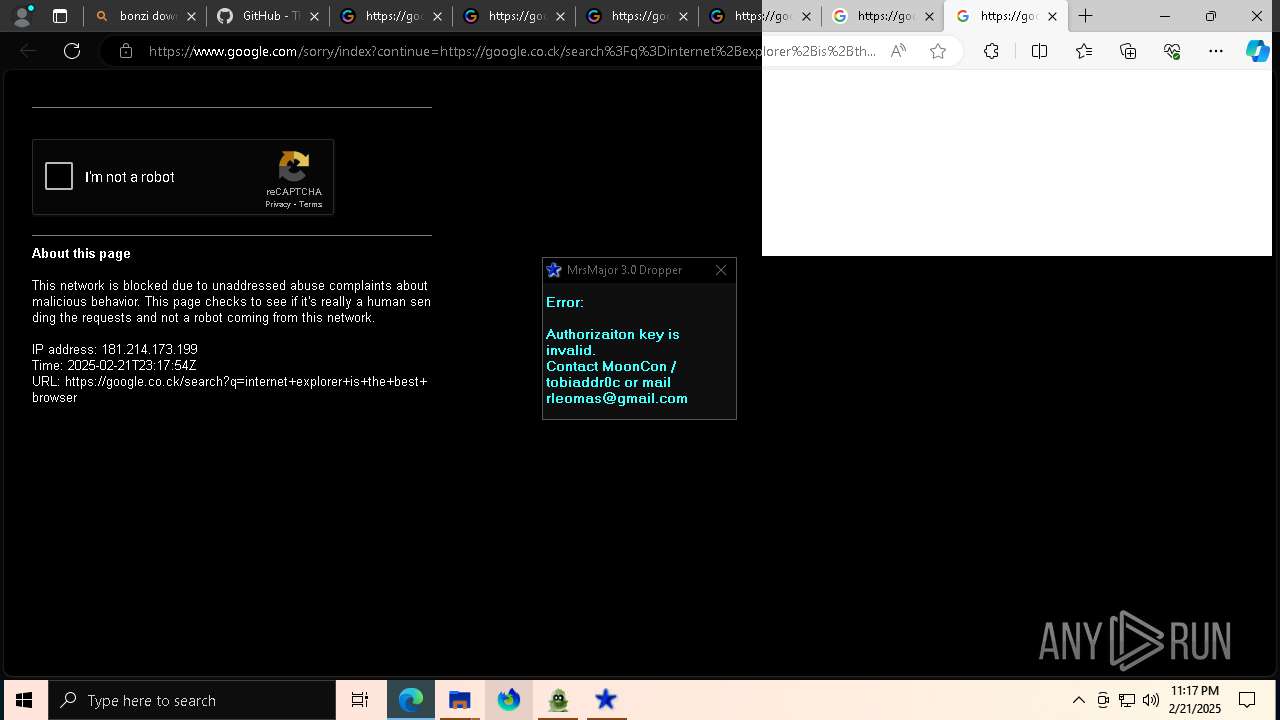Screen dimensions: 1280x720
Task: Open a new tab with plus button
Action: click(1086, 16)
